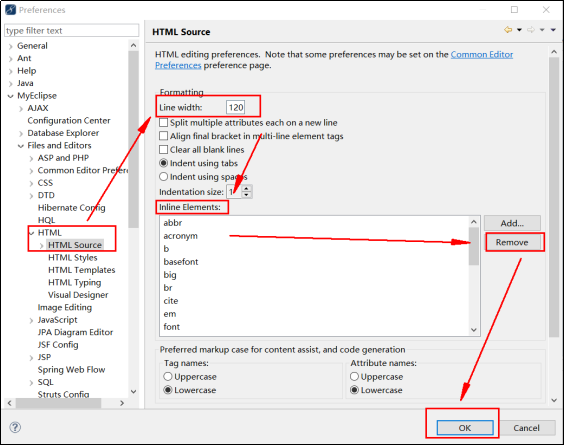This screenshot has width=565, height=446.
Task: Open the back history dropdown arrow
Action: 519,30
